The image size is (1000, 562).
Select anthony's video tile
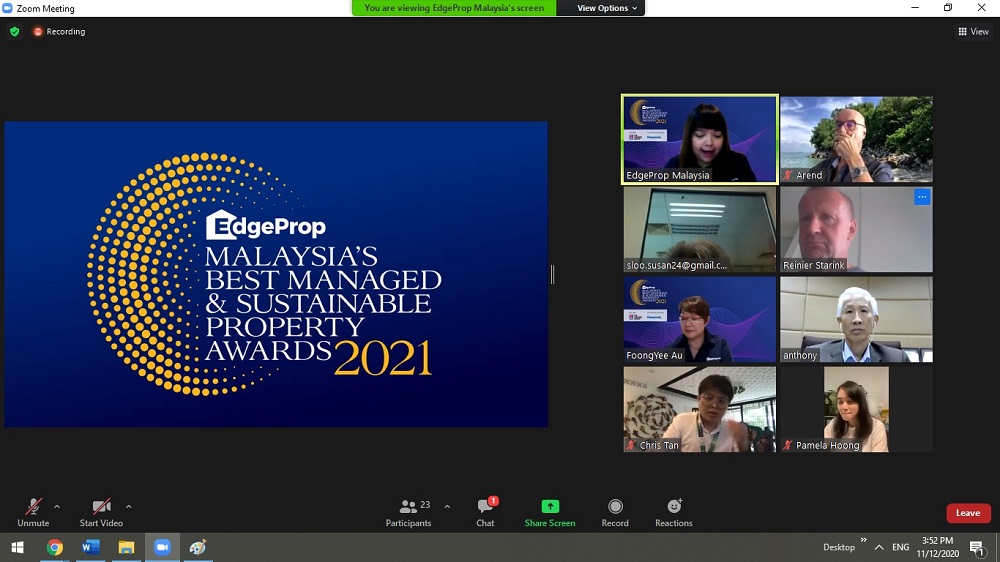point(856,319)
